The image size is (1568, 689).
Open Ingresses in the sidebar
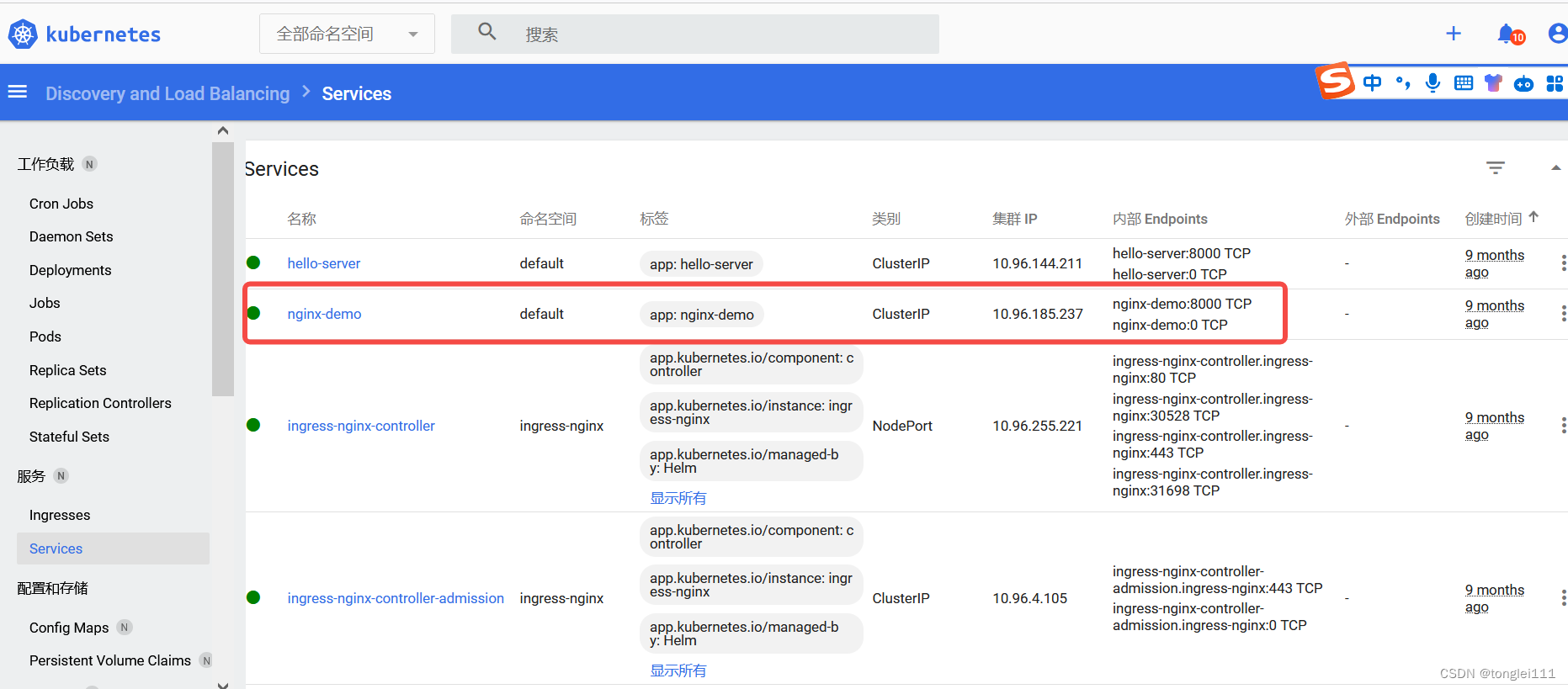point(60,515)
